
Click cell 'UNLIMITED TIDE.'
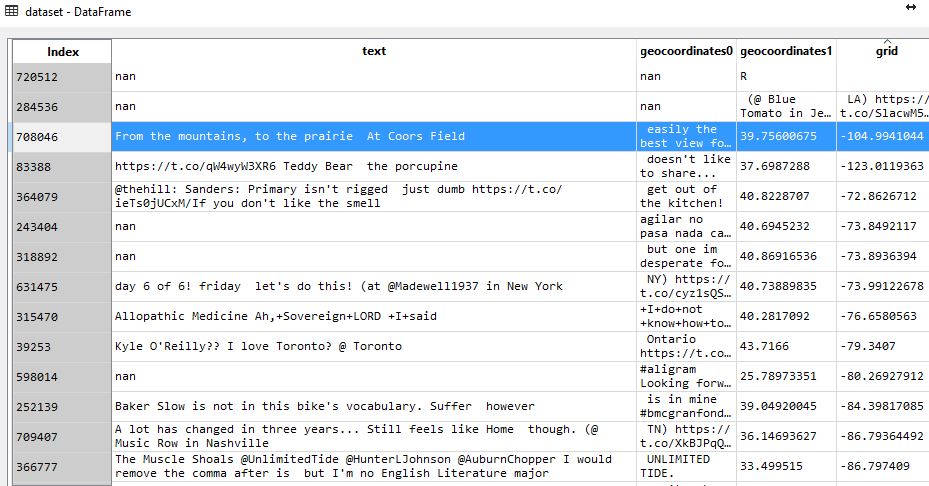coord(686,466)
